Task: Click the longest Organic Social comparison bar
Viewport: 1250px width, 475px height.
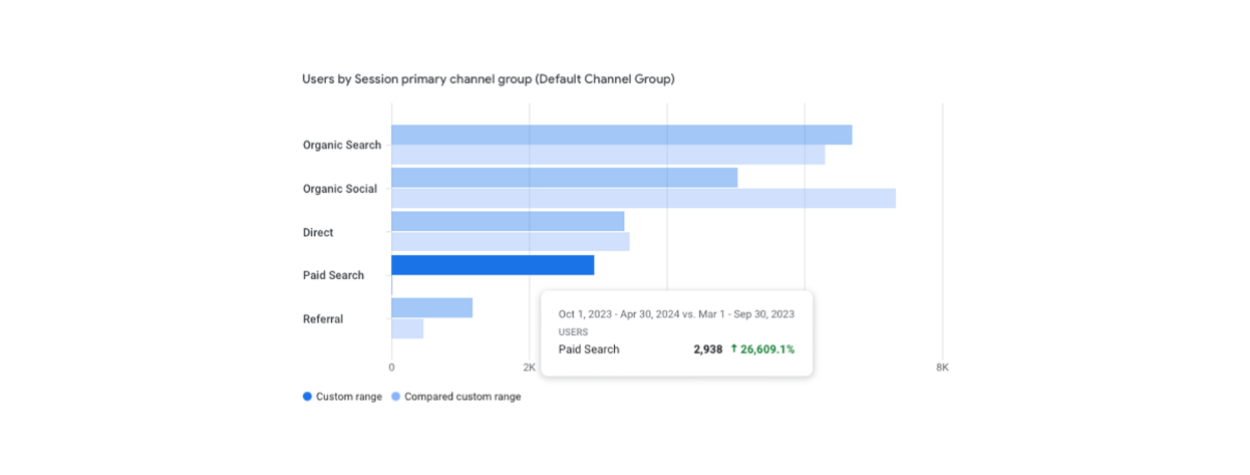Action: (x=643, y=198)
